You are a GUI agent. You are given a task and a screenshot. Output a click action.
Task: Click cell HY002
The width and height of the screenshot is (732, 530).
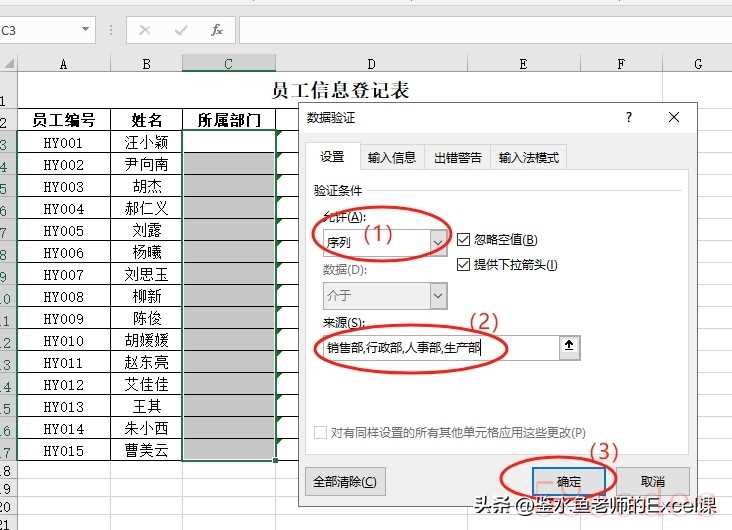pyautogui.click(x=63, y=164)
